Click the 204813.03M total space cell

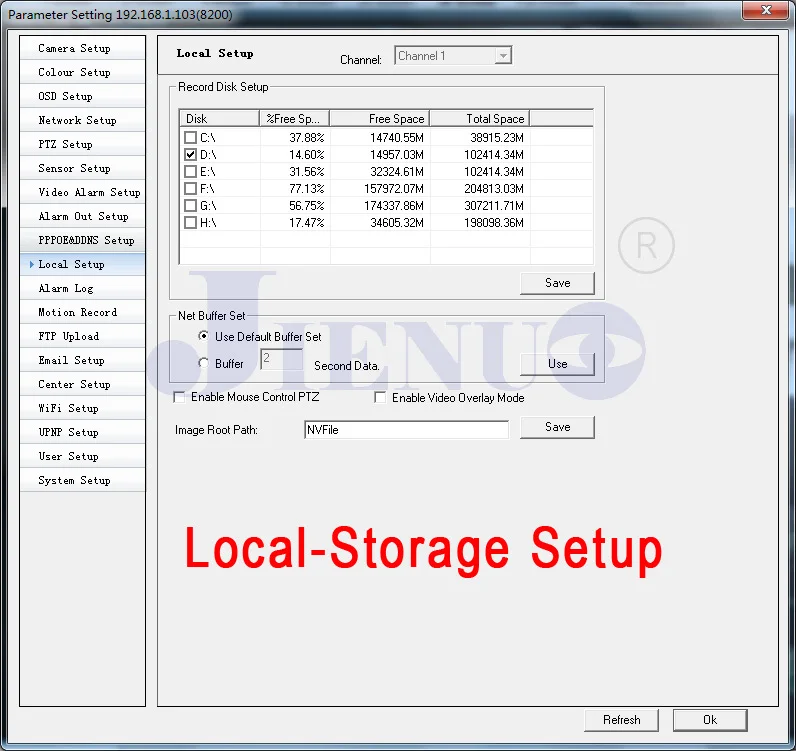point(493,188)
